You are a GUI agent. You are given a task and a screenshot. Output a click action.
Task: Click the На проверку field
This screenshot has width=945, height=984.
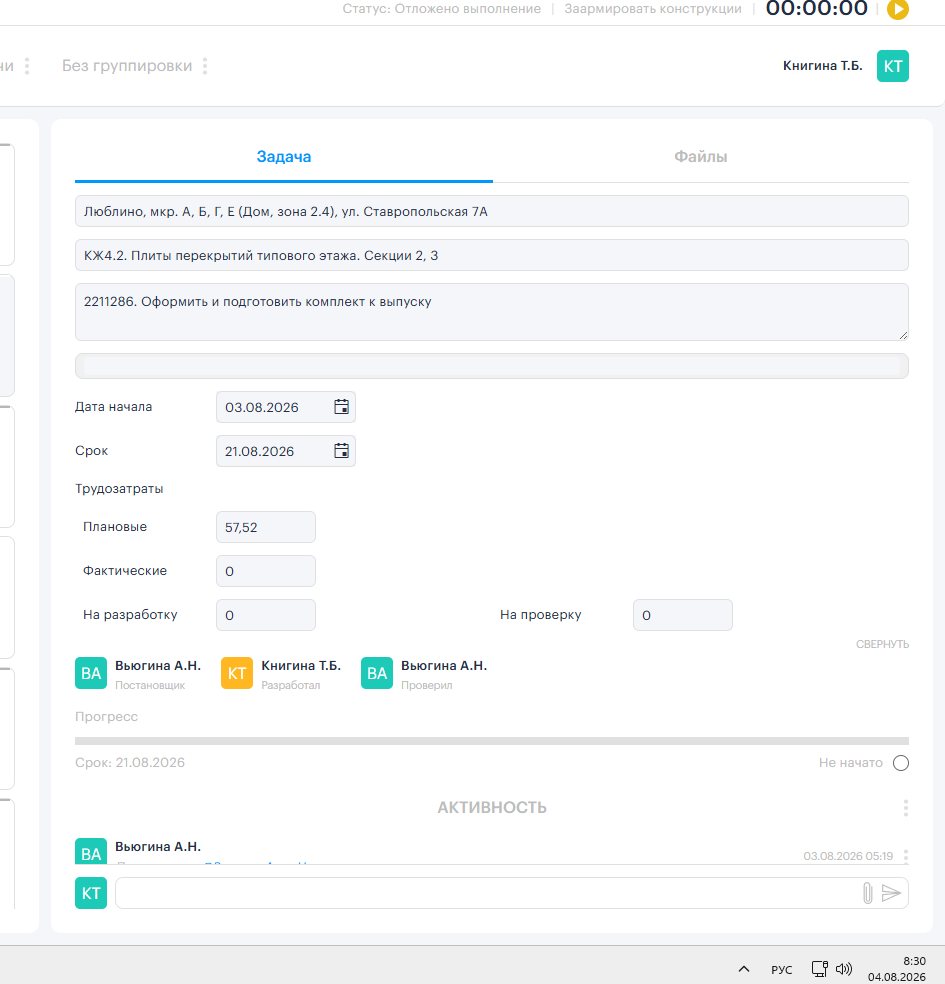click(683, 615)
